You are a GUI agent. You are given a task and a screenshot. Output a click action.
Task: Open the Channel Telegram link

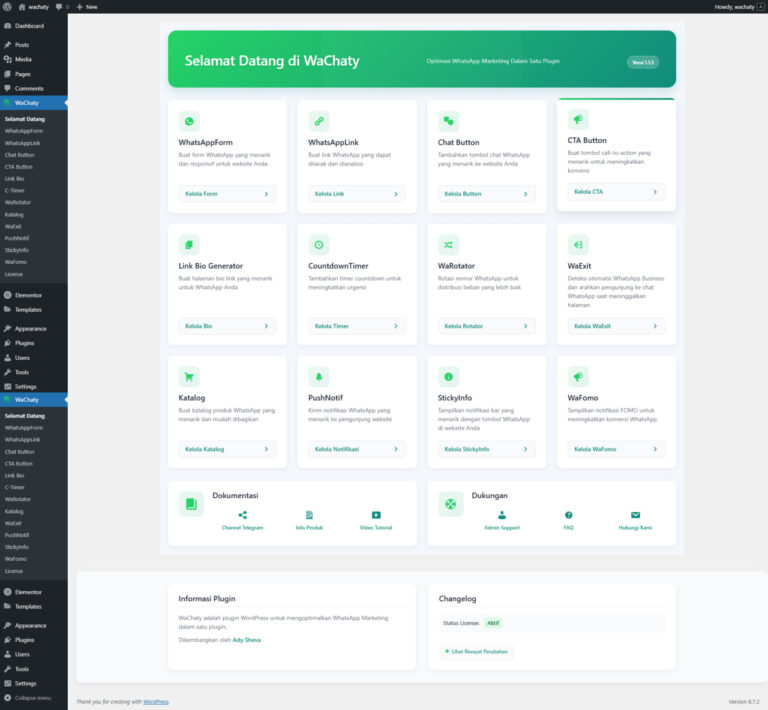click(242, 521)
